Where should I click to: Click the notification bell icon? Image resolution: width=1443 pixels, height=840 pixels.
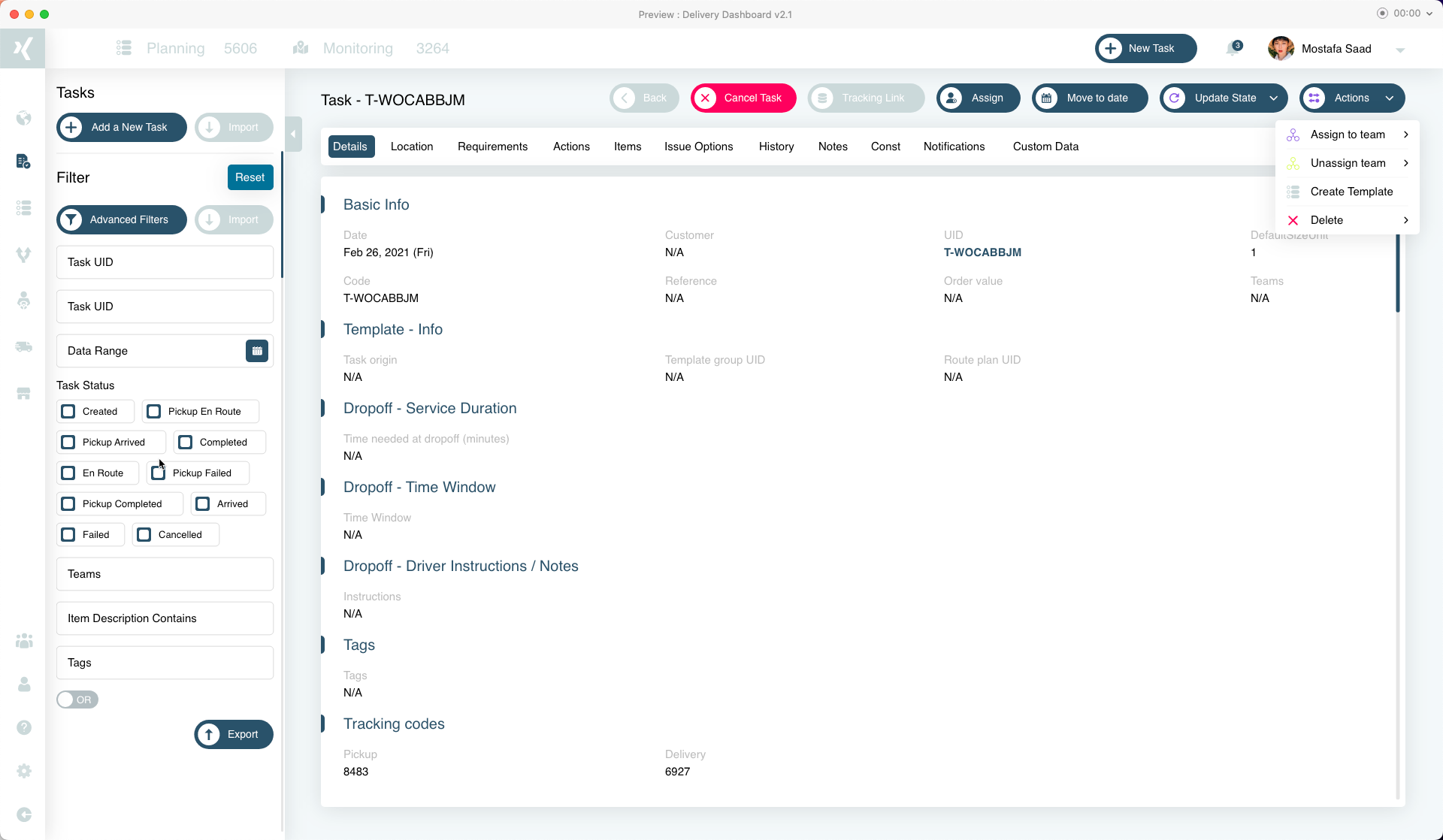(1233, 49)
